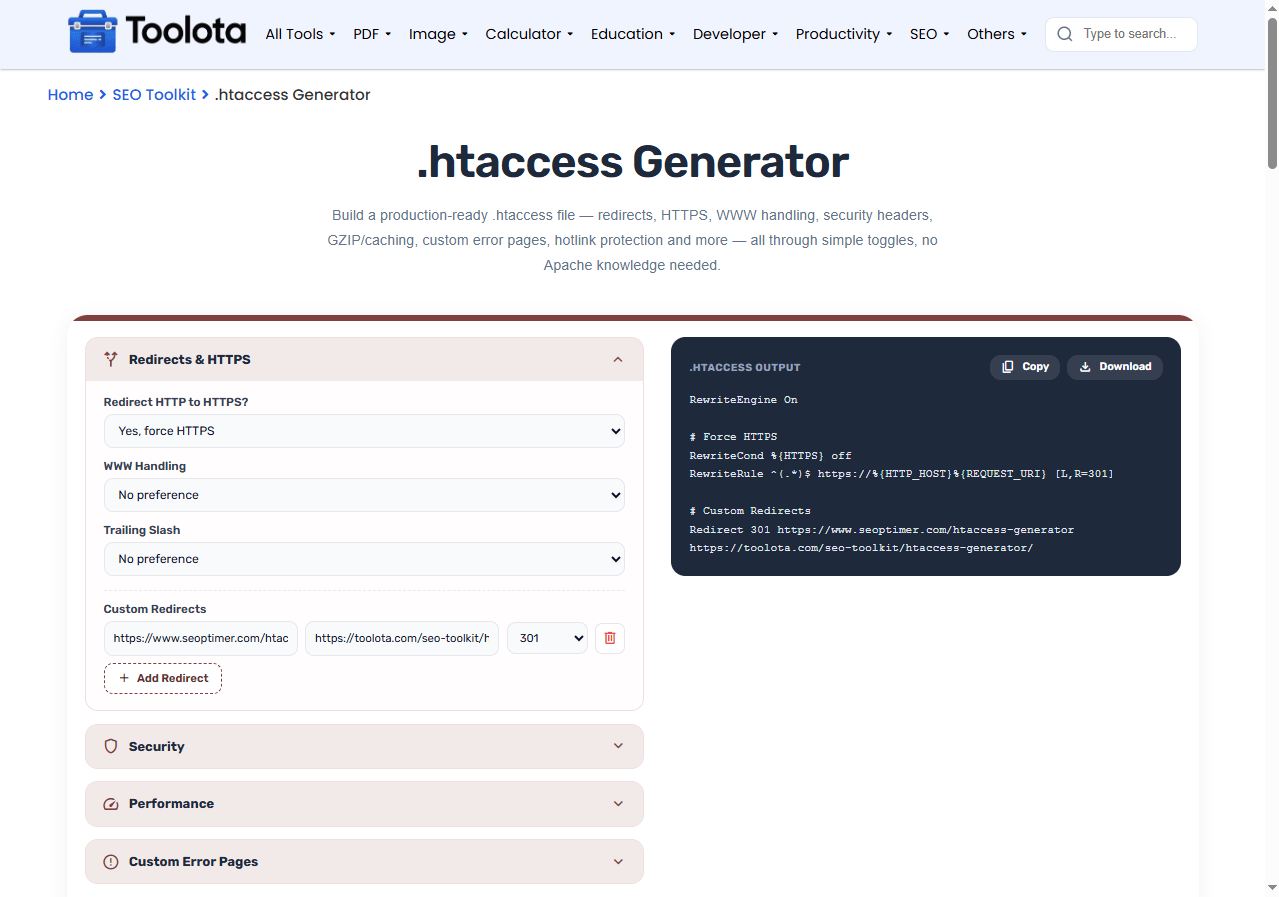Click the Copy button
Viewport: 1279px width, 897px height.
1025,367
